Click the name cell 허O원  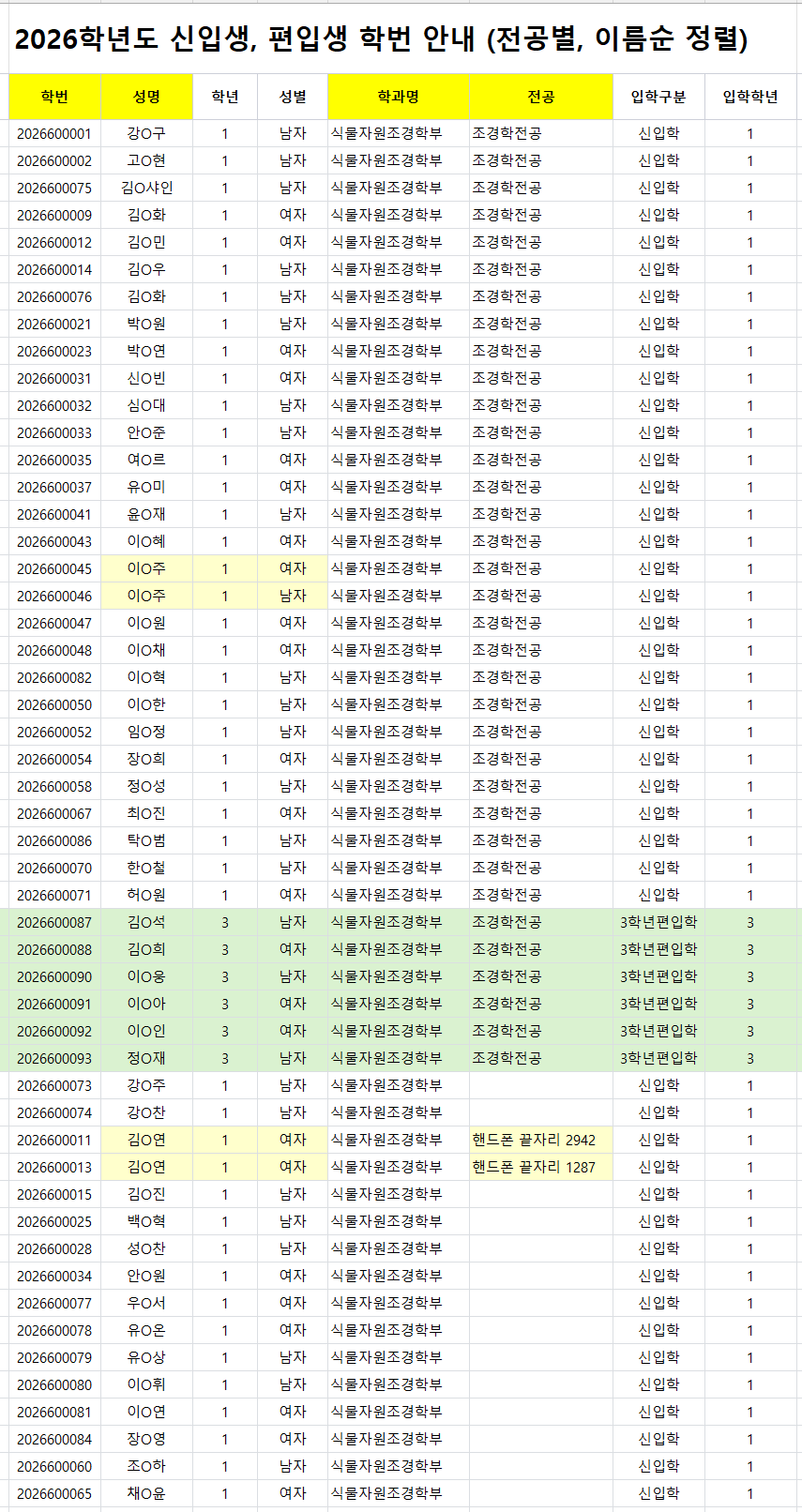pos(146,895)
